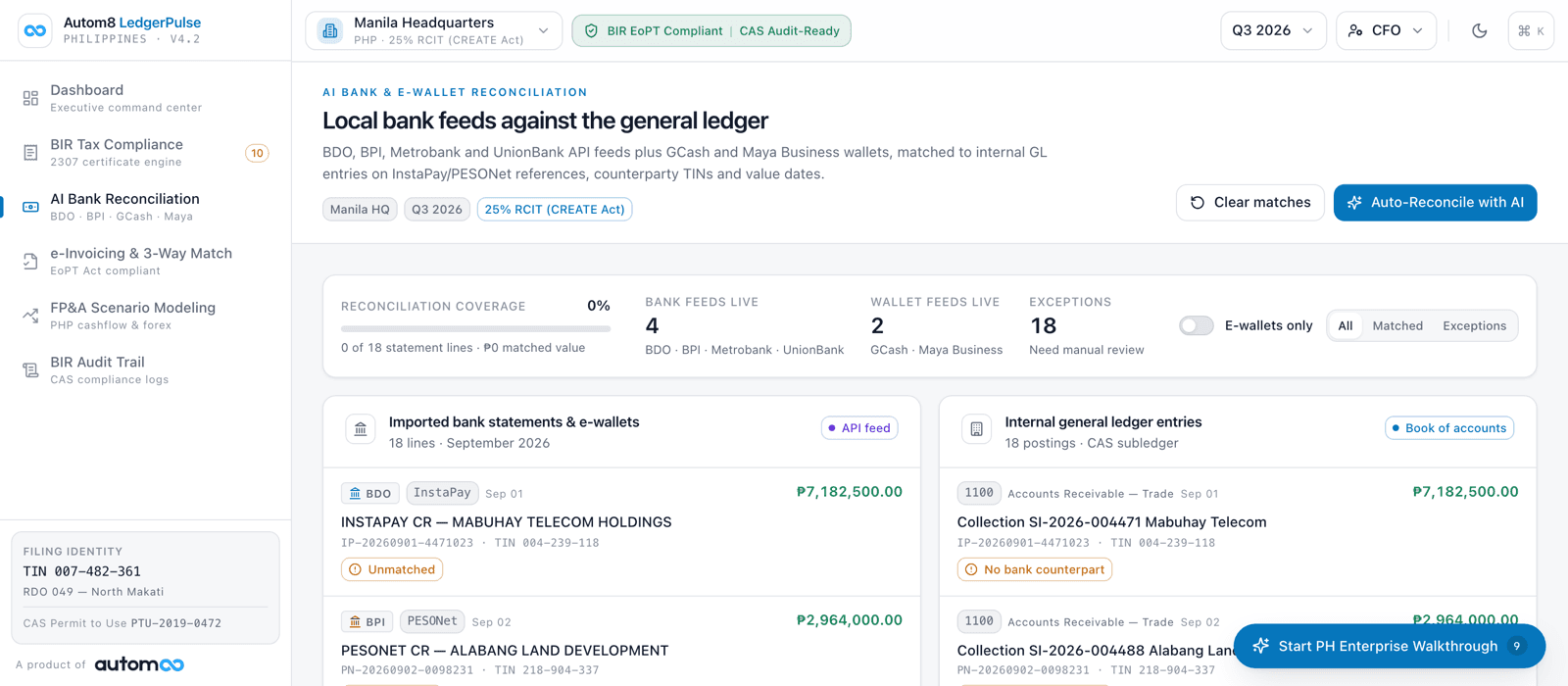Click the Unmatched warning status badge
The width and height of the screenshot is (1568, 686).
coord(392,569)
